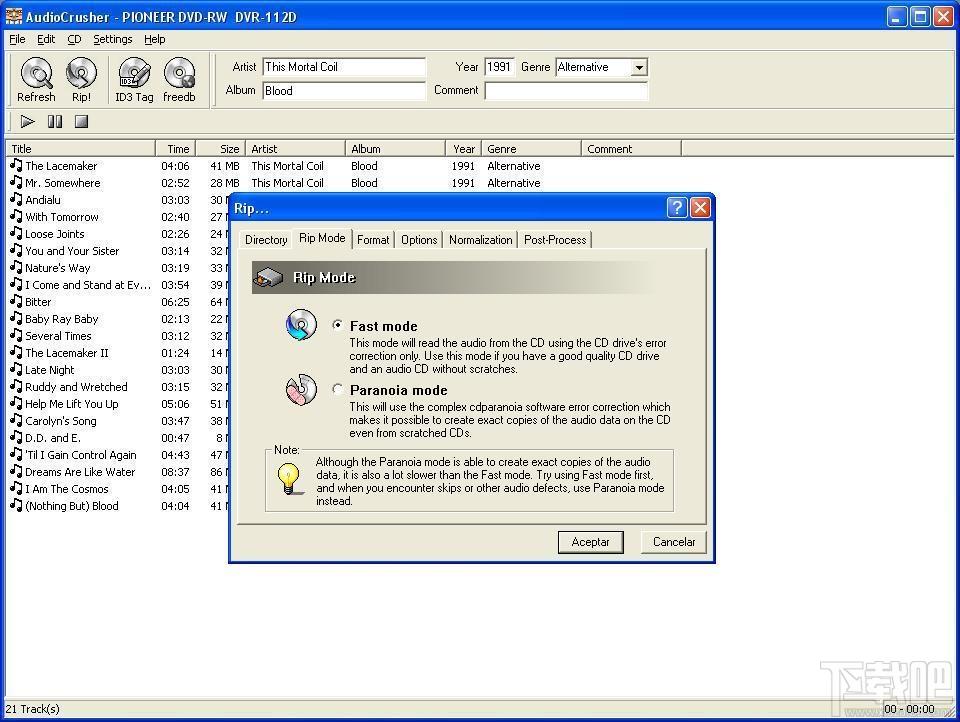Switch to the Post-Process tab
This screenshot has width=960, height=722.
click(555, 240)
